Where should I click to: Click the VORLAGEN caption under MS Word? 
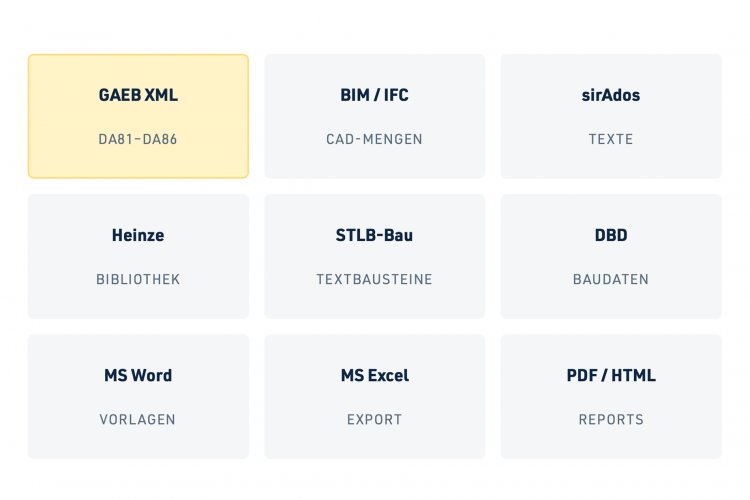138,420
